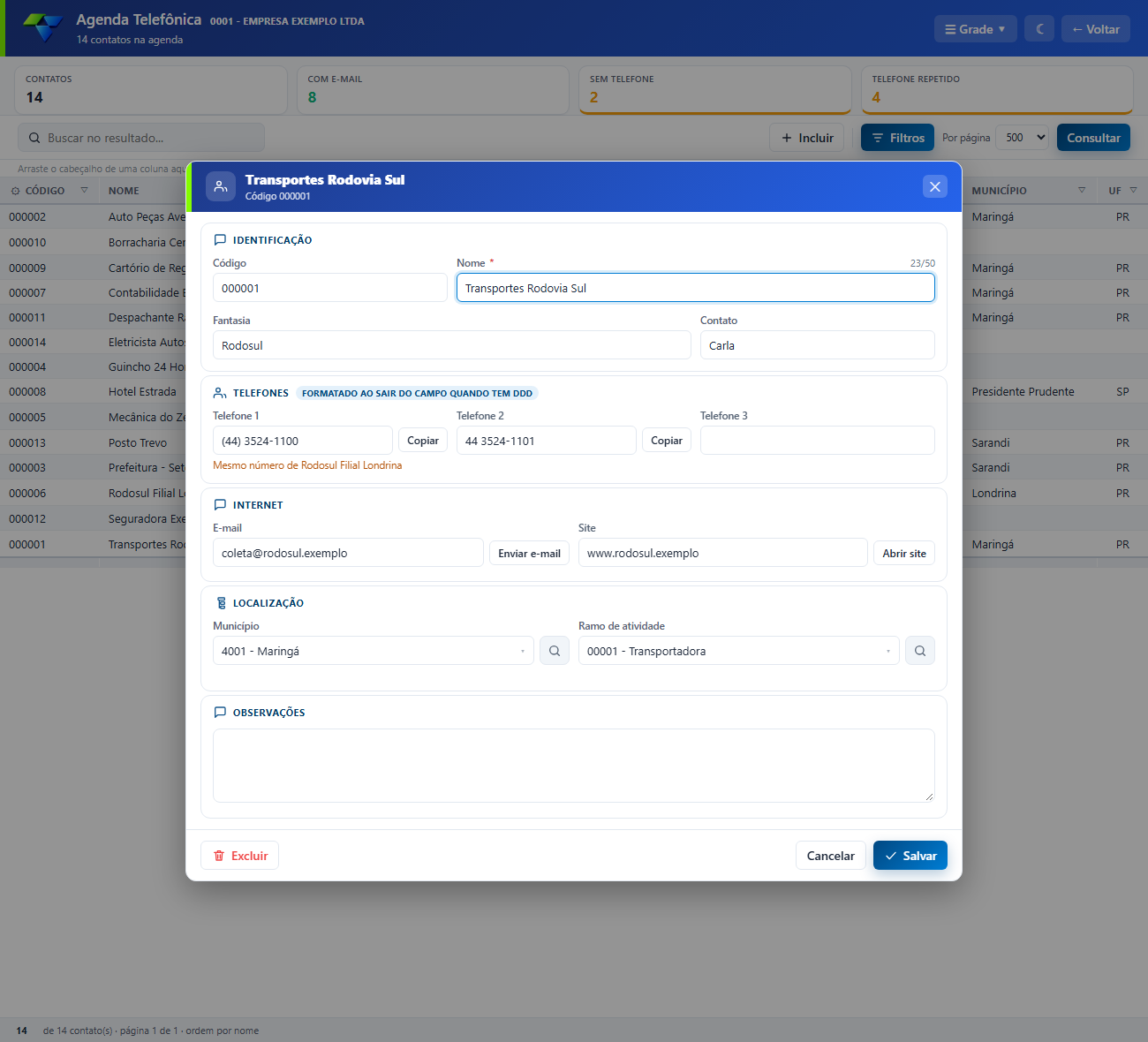Viewport: 1148px width, 1042px height.
Task: Click the Filtros button
Action: pyautogui.click(x=897, y=138)
